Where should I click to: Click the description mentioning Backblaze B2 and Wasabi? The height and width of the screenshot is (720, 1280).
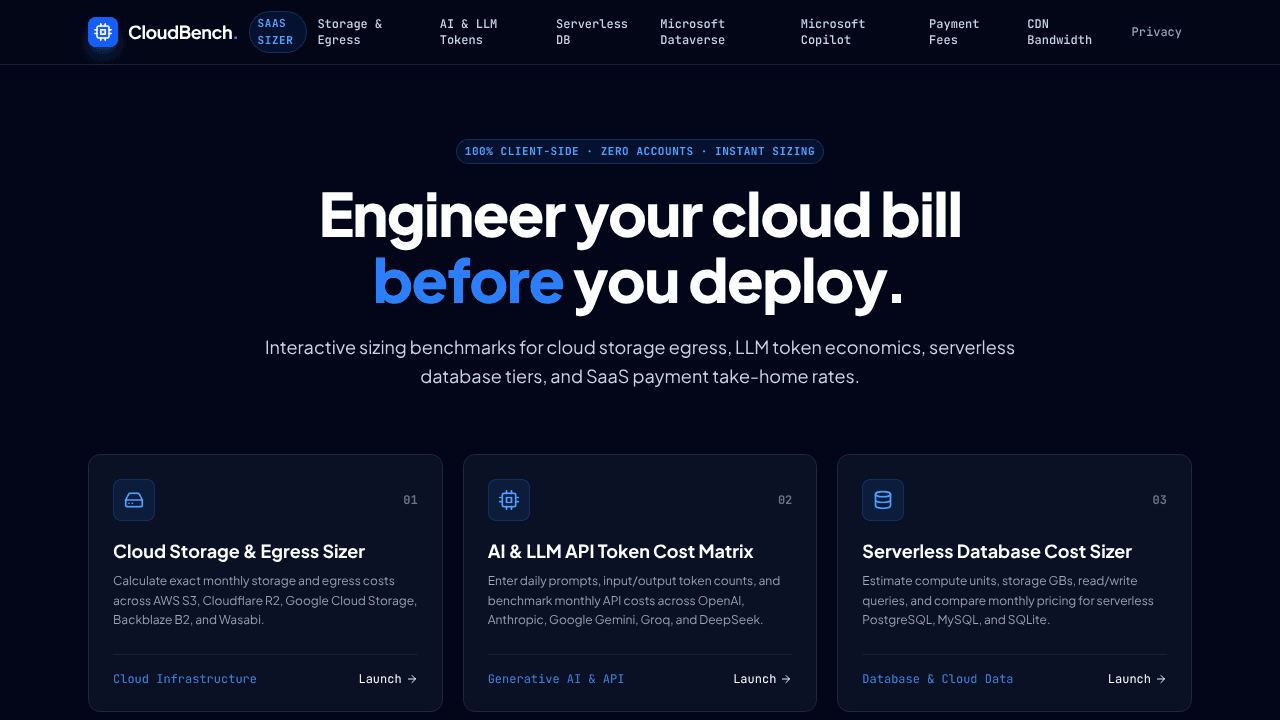[265, 600]
